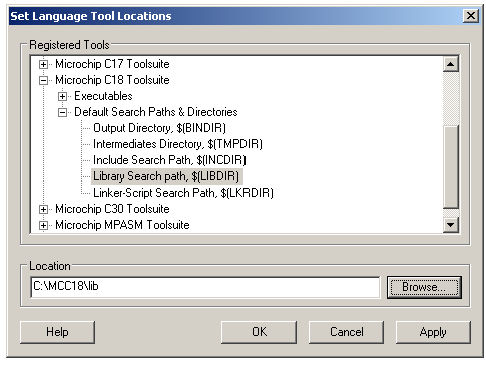Collapse Default Search Paths & Directories node

62,112
